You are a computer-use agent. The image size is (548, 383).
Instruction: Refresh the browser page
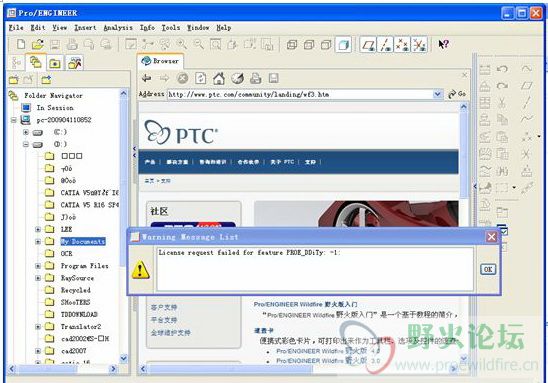[x=200, y=78]
